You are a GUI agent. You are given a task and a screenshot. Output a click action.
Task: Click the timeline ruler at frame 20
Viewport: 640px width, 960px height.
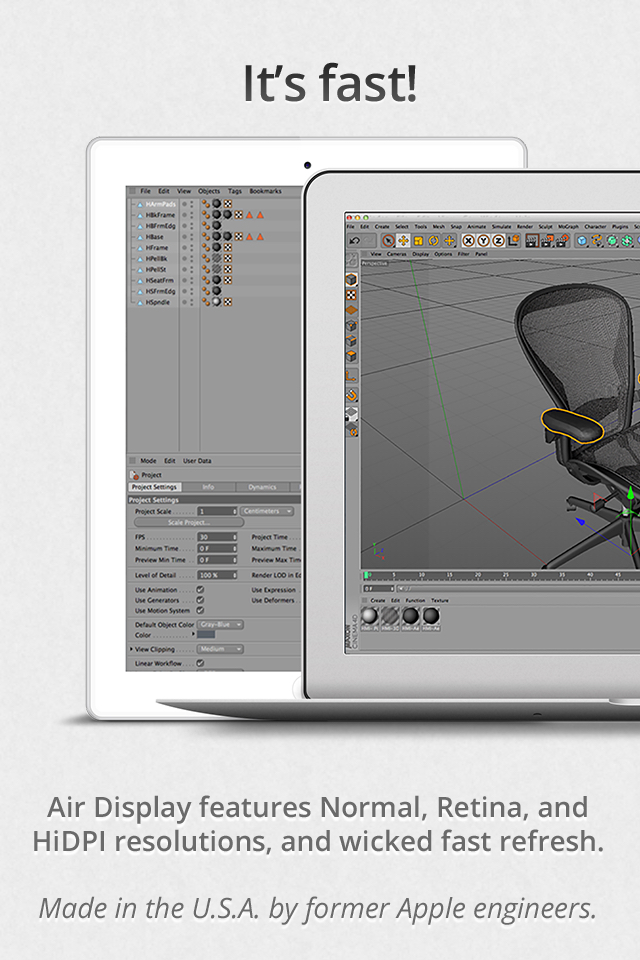tap(478, 576)
